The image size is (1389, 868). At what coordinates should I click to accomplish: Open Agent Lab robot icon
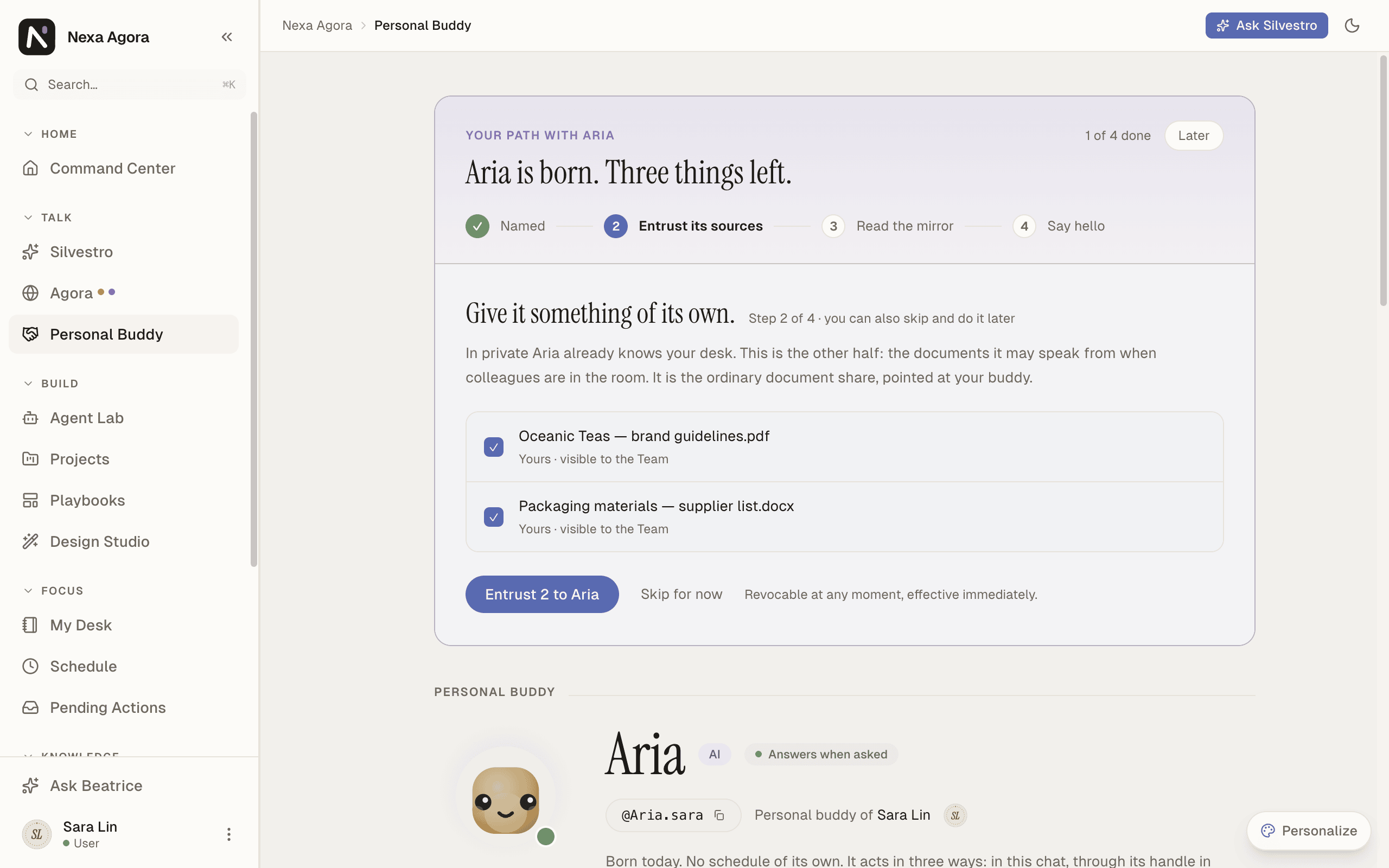[30, 418]
